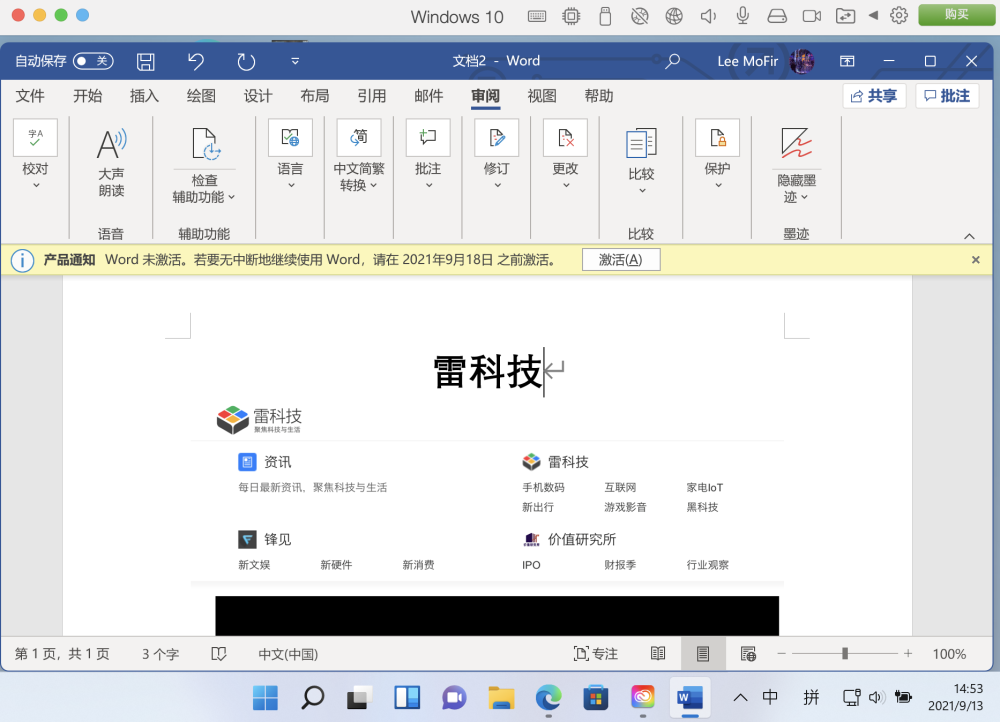The height and width of the screenshot is (722, 1000).
Task: Open the Check Accessibility (检查辅助功能) tool
Action: point(204,146)
